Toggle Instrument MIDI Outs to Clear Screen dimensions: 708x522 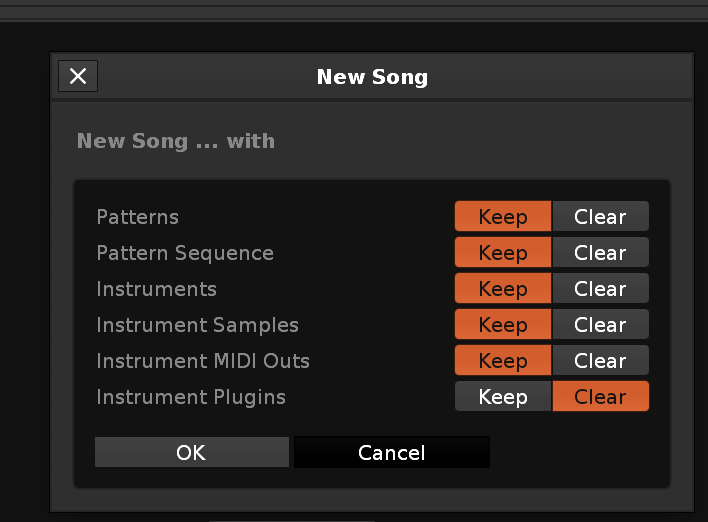coord(600,361)
